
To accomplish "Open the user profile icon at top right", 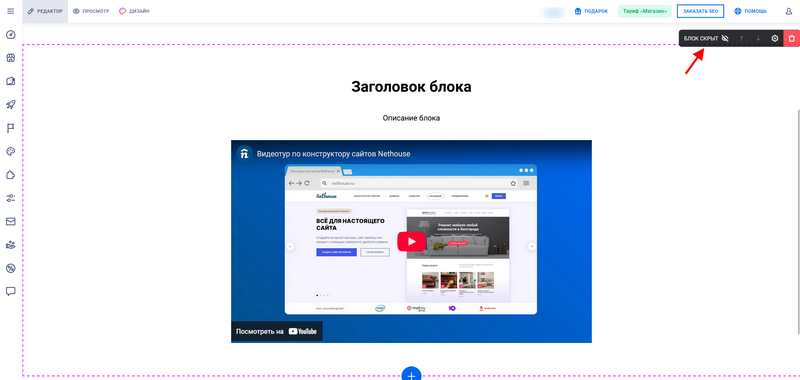I will click(789, 11).
